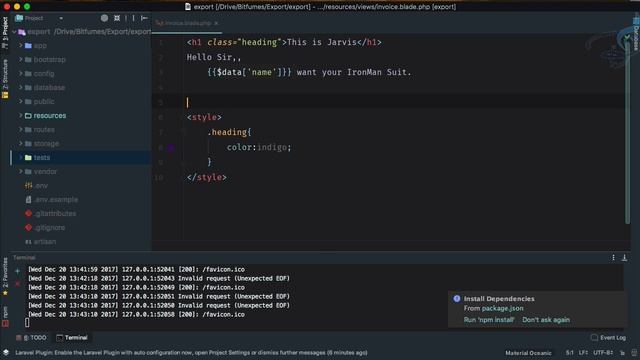This screenshot has width=640, height=360.
Task: Click the inspector icon in status bar
Action: tap(634, 353)
